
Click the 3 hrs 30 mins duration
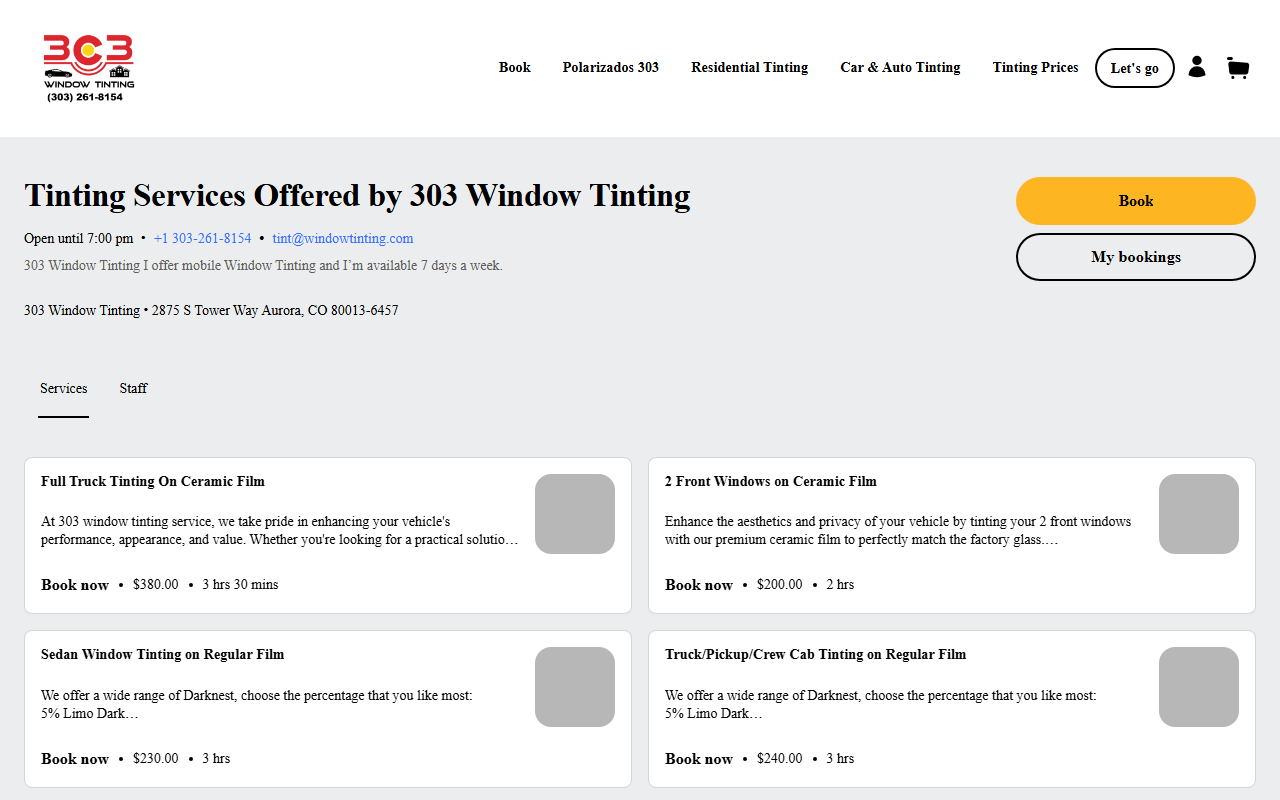click(x=240, y=585)
